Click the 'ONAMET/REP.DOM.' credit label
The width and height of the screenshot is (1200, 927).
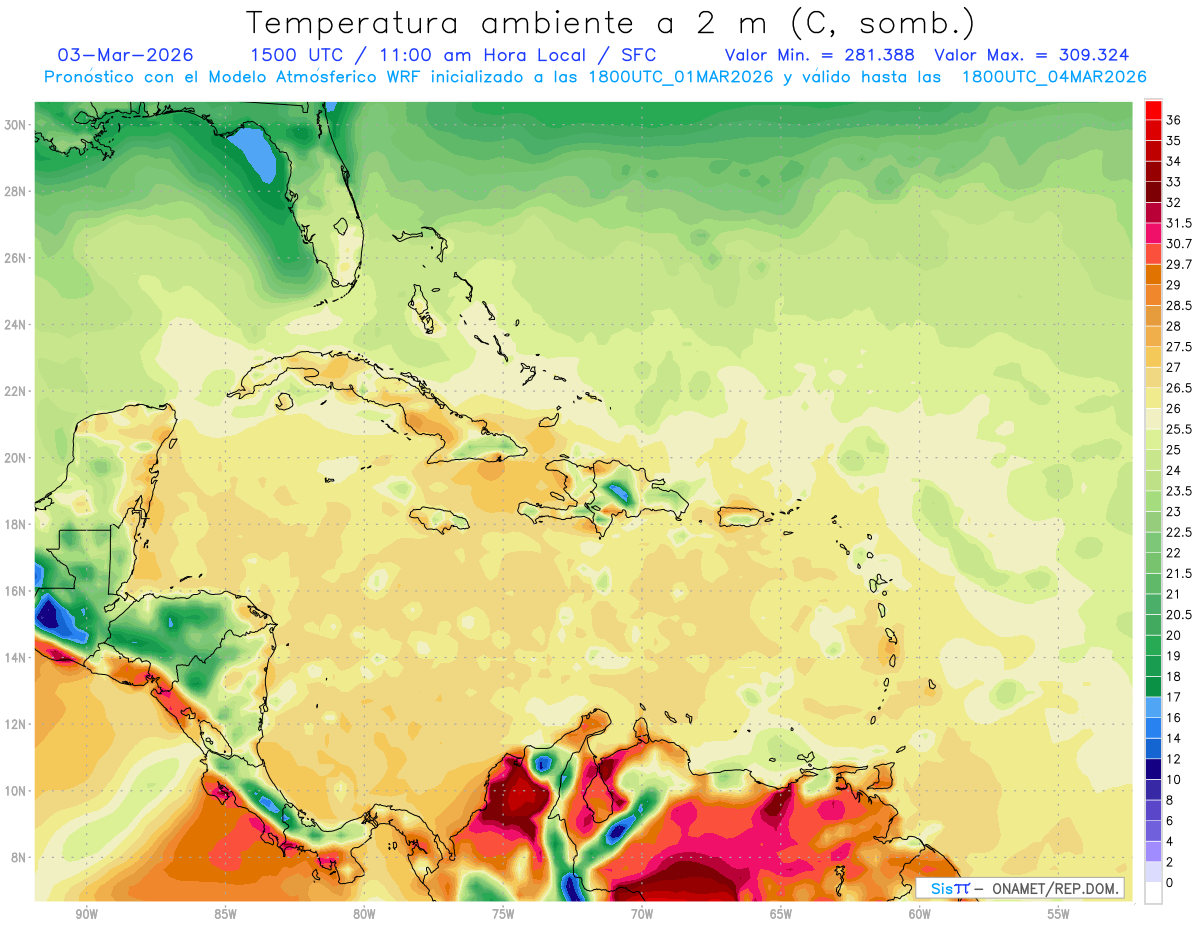coord(1056,889)
